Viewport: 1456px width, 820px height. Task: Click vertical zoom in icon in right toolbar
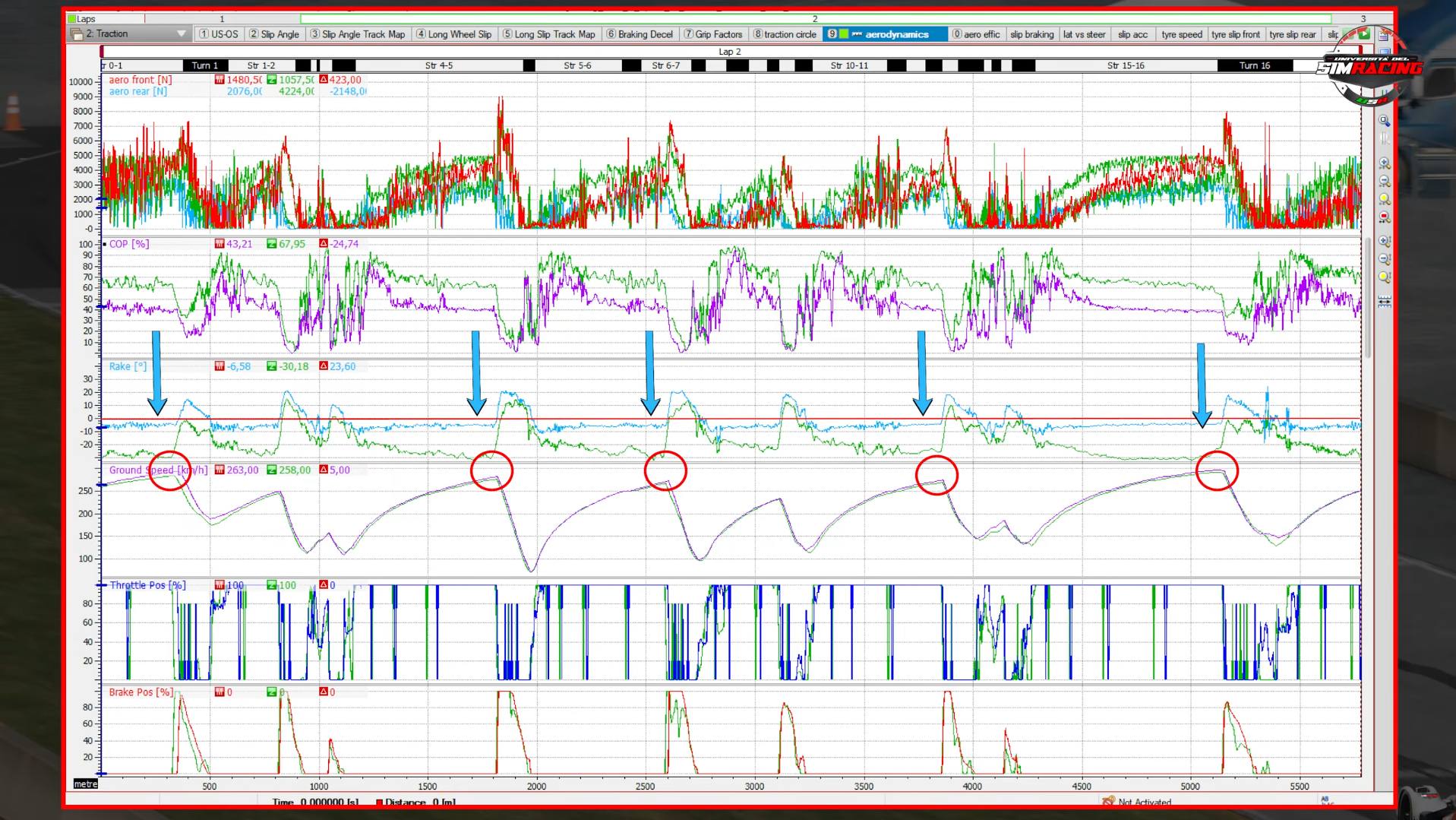coord(1384,242)
